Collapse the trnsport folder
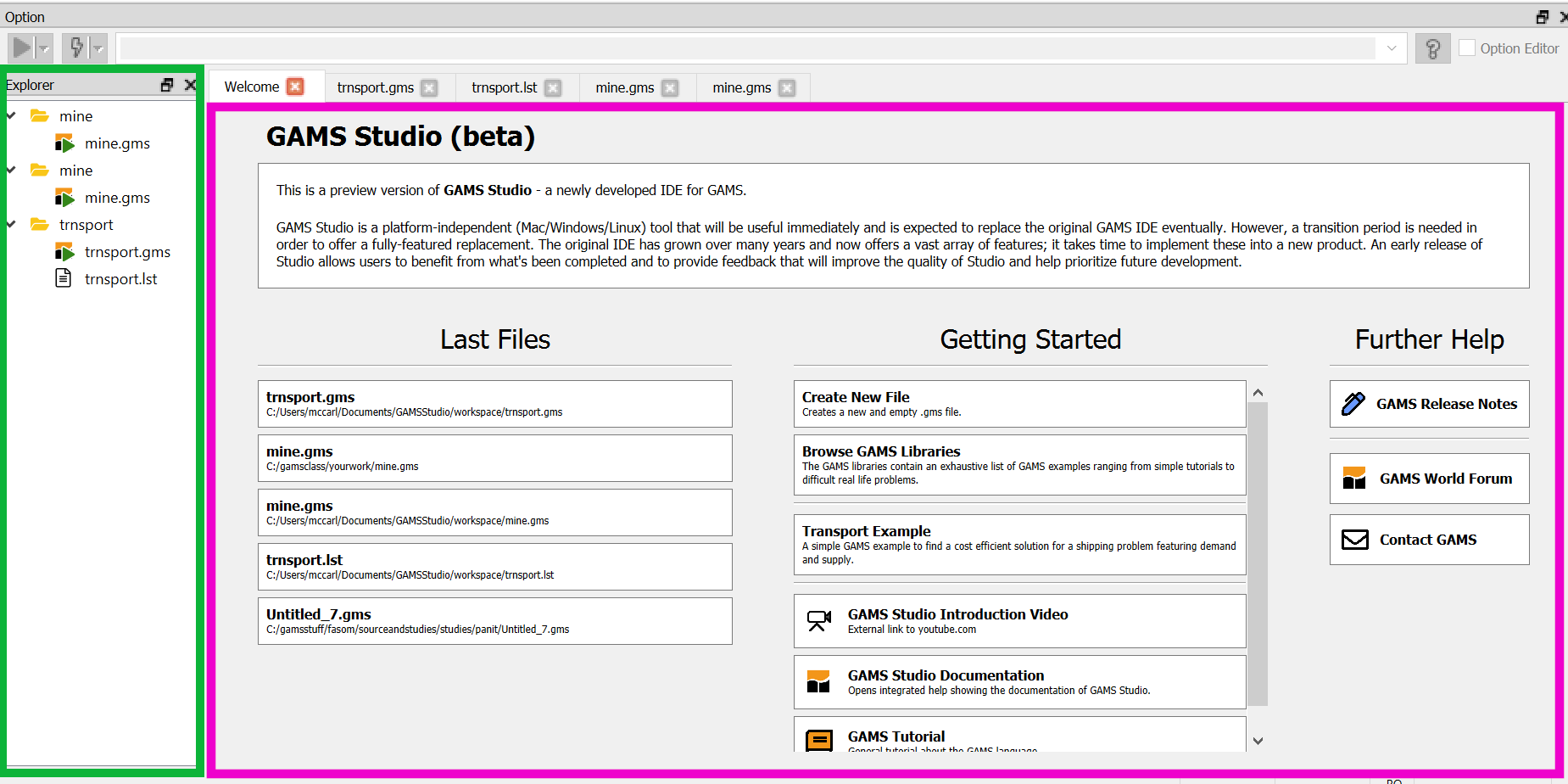Screen dimensions: 1568x784 pos(12,224)
